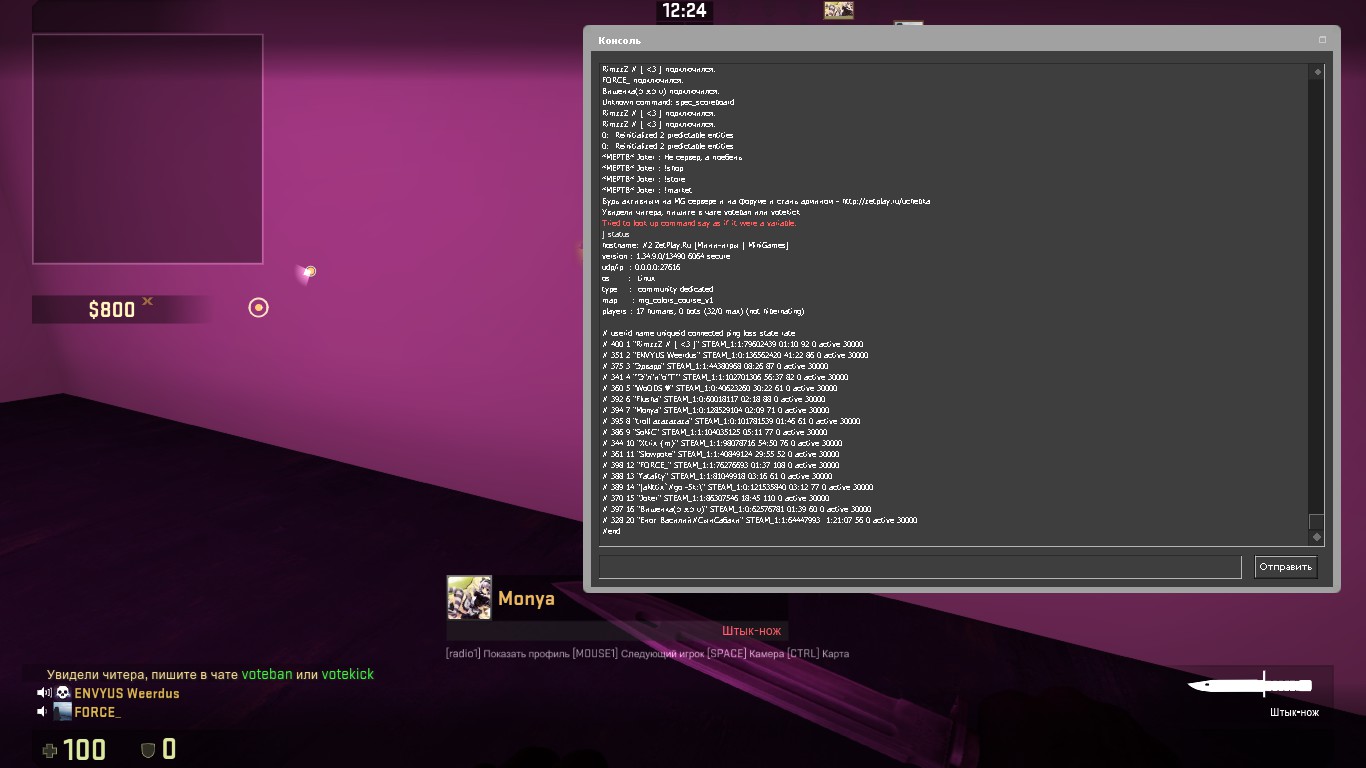
Task: Click Monya's player avatar
Action: [469, 598]
